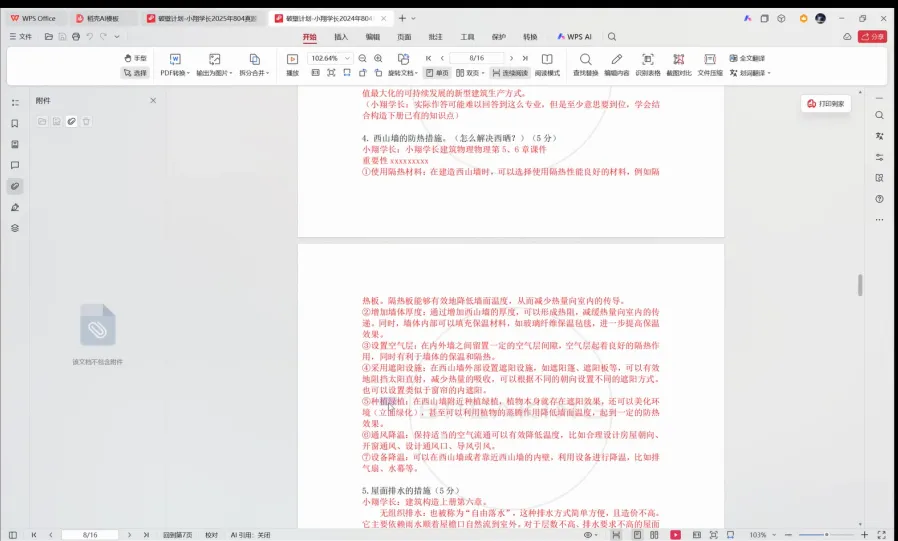Image resolution: width=898 pixels, height=541 pixels.
Task: Open 输出为图片 export as image menu
Action: point(214,65)
